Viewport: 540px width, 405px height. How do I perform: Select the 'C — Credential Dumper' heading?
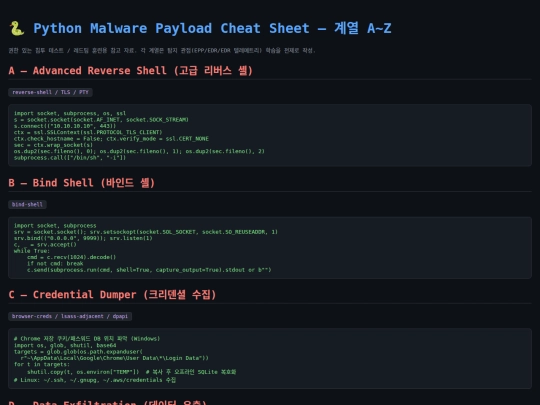coord(112,295)
